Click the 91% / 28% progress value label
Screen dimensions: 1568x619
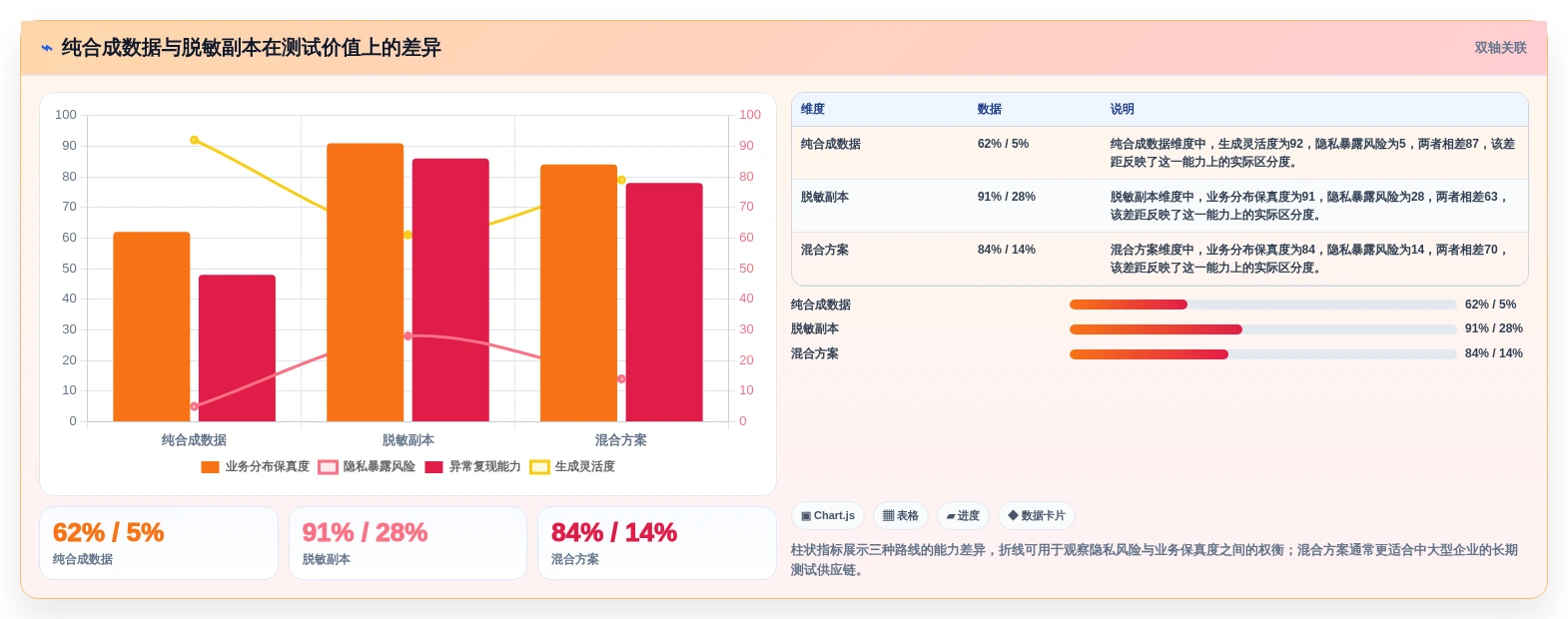click(1494, 328)
